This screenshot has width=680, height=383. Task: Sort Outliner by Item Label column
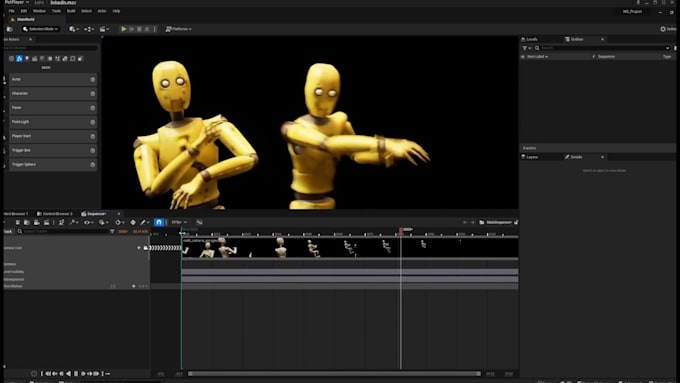[x=537, y=57]
